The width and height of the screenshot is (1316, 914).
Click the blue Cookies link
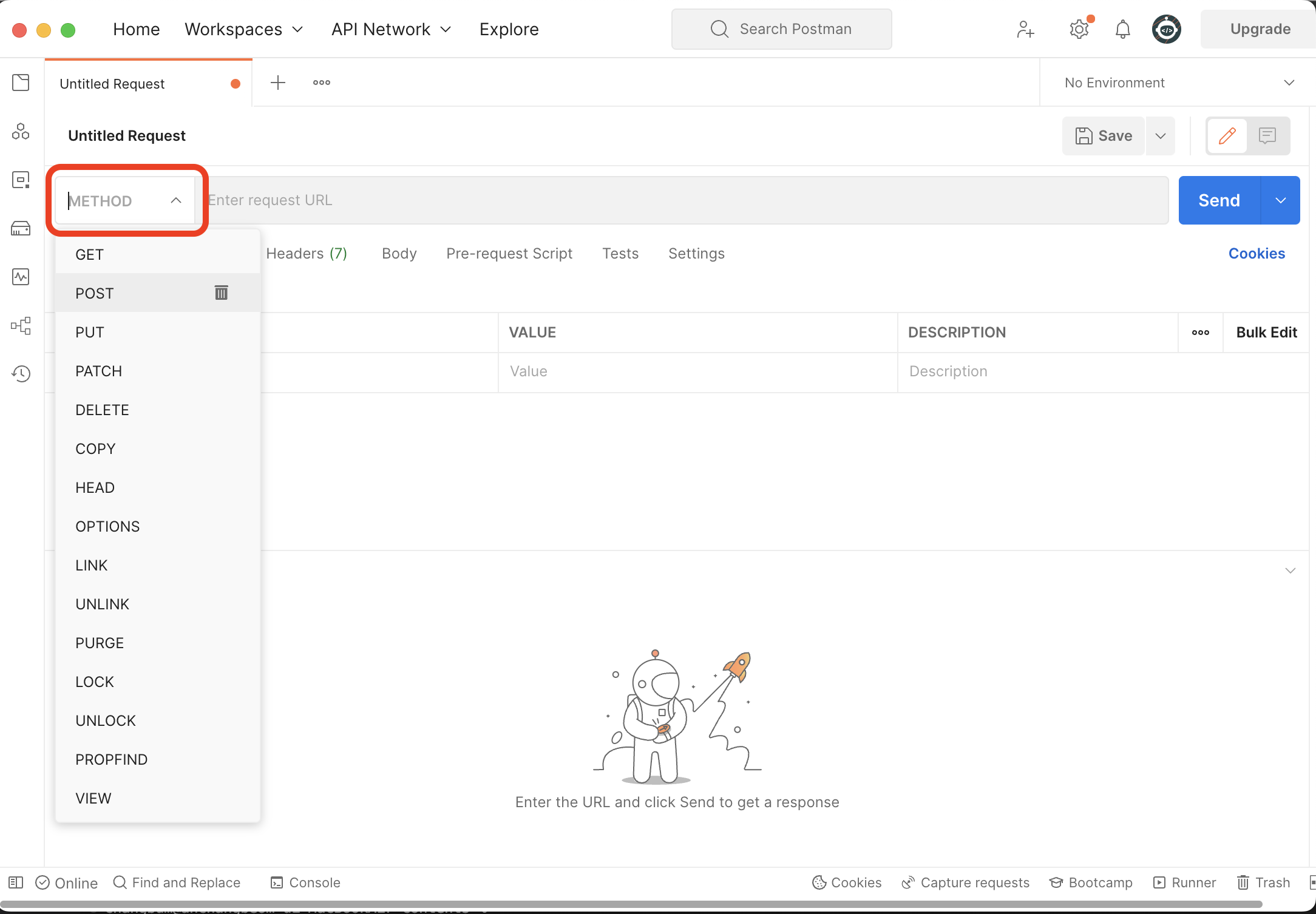(1257, 254)
